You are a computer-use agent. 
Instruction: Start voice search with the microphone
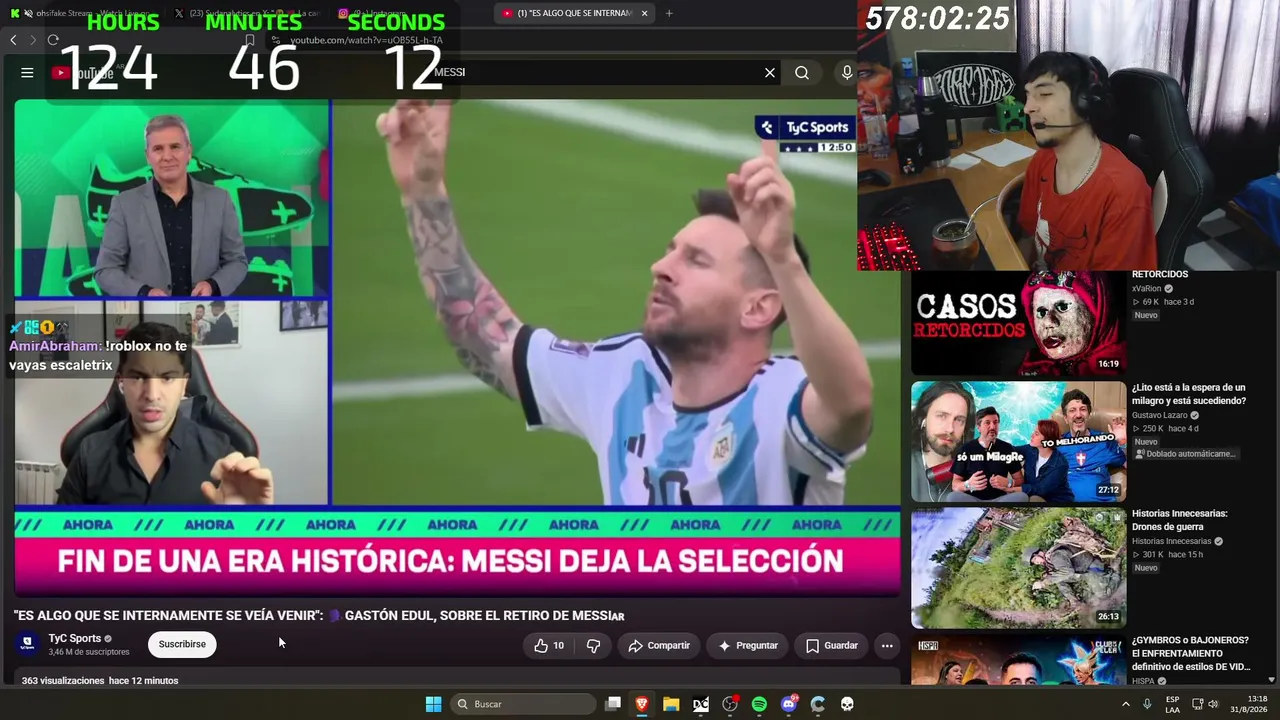point(847,72)
